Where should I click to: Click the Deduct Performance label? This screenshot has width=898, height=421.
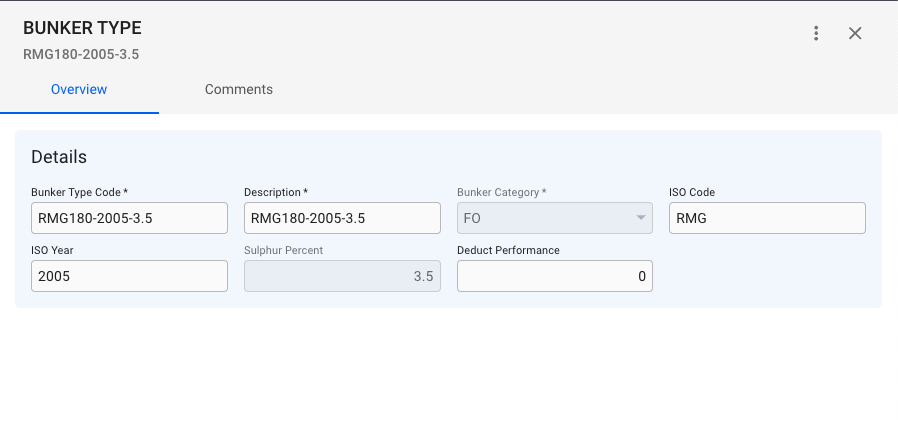(508, 250)
